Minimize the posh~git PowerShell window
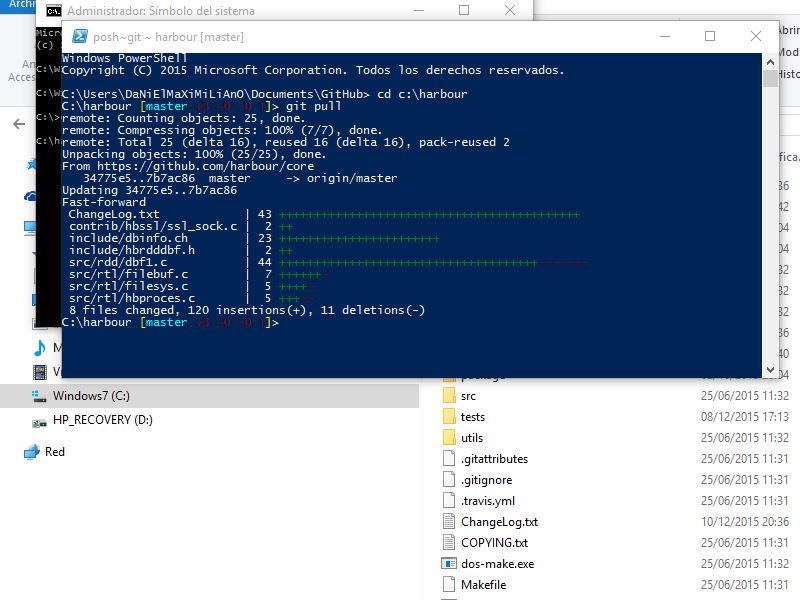The image size is (800, 600). point(664,37)
